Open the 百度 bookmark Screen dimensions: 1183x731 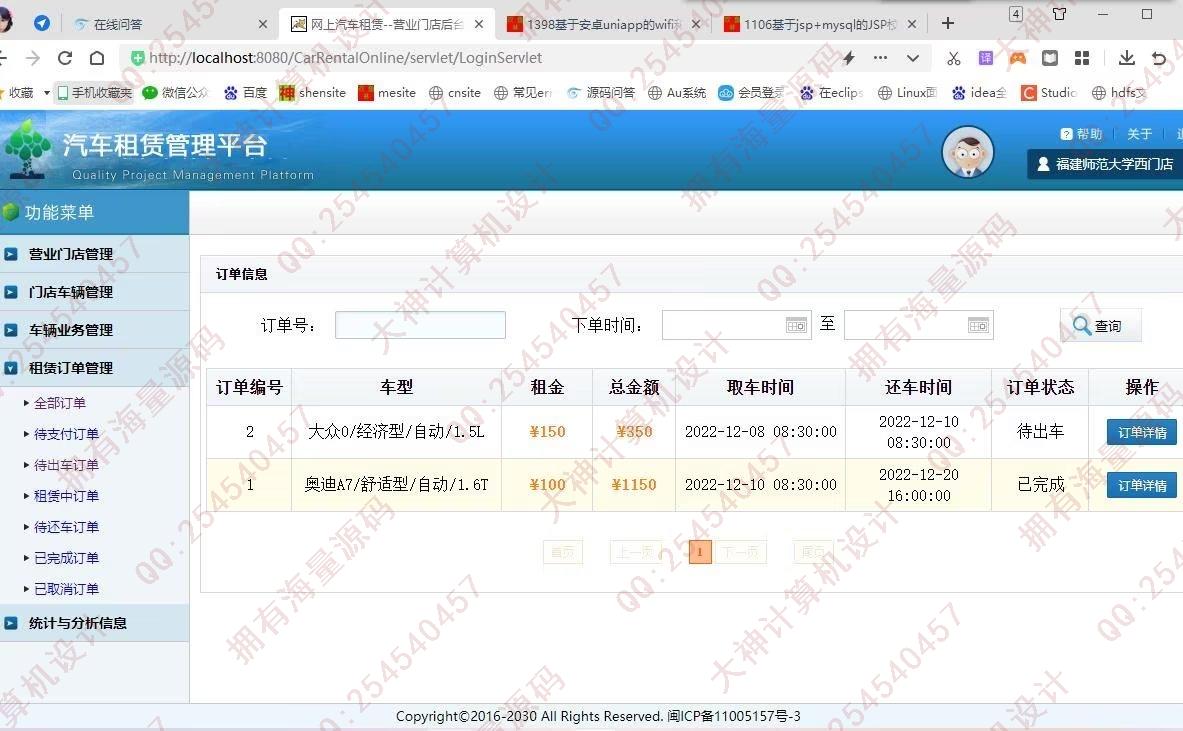tap(246, 93)
